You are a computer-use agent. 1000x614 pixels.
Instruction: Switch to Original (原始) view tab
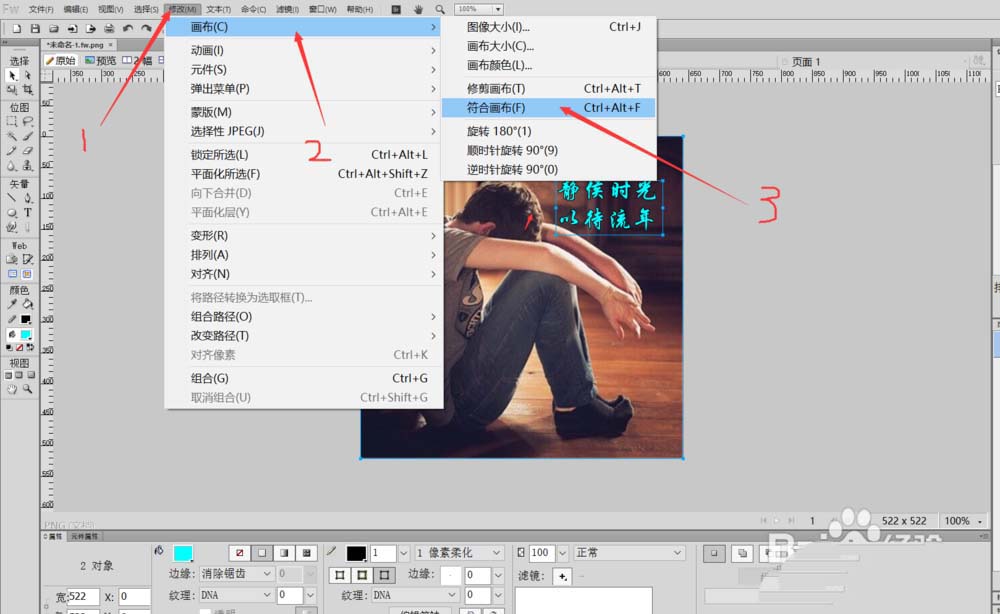coord(61,61)
